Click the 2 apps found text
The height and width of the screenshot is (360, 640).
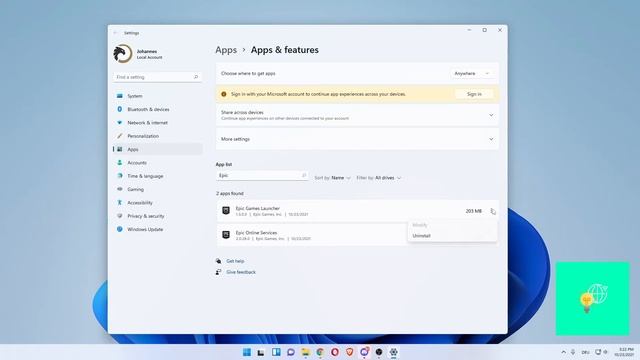click(230, 193)
